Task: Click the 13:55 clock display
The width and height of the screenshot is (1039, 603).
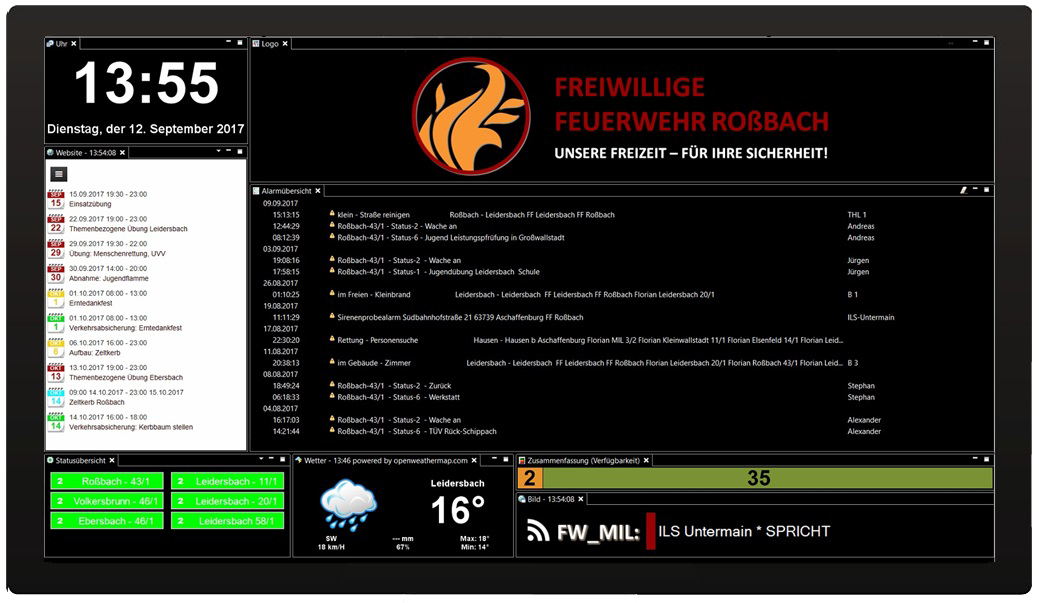Action: [x=146, y=83]
